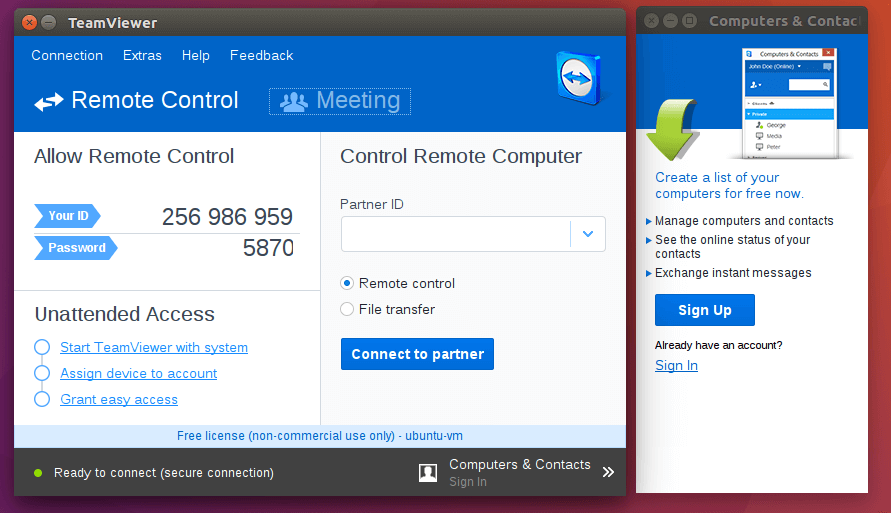Open the Help menu
This screenshot has height=513, width=891.
196,55
